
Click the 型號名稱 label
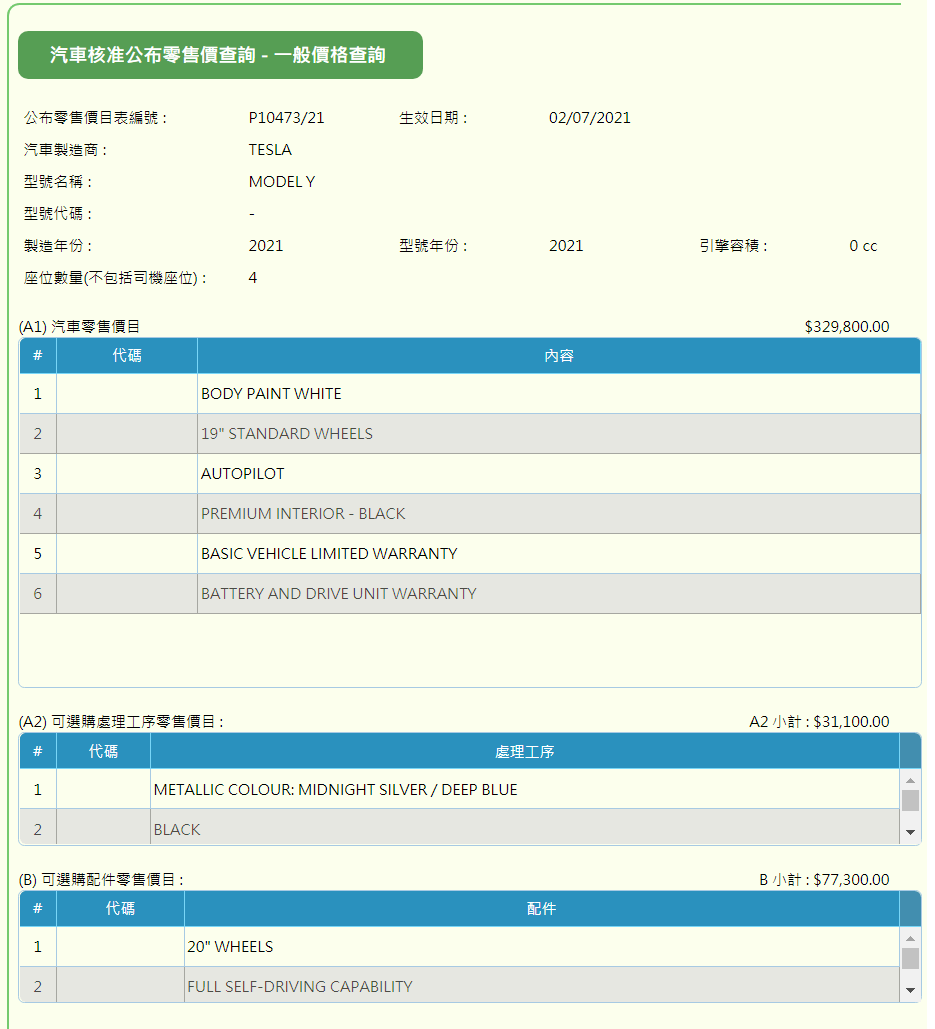click(58, 182)
